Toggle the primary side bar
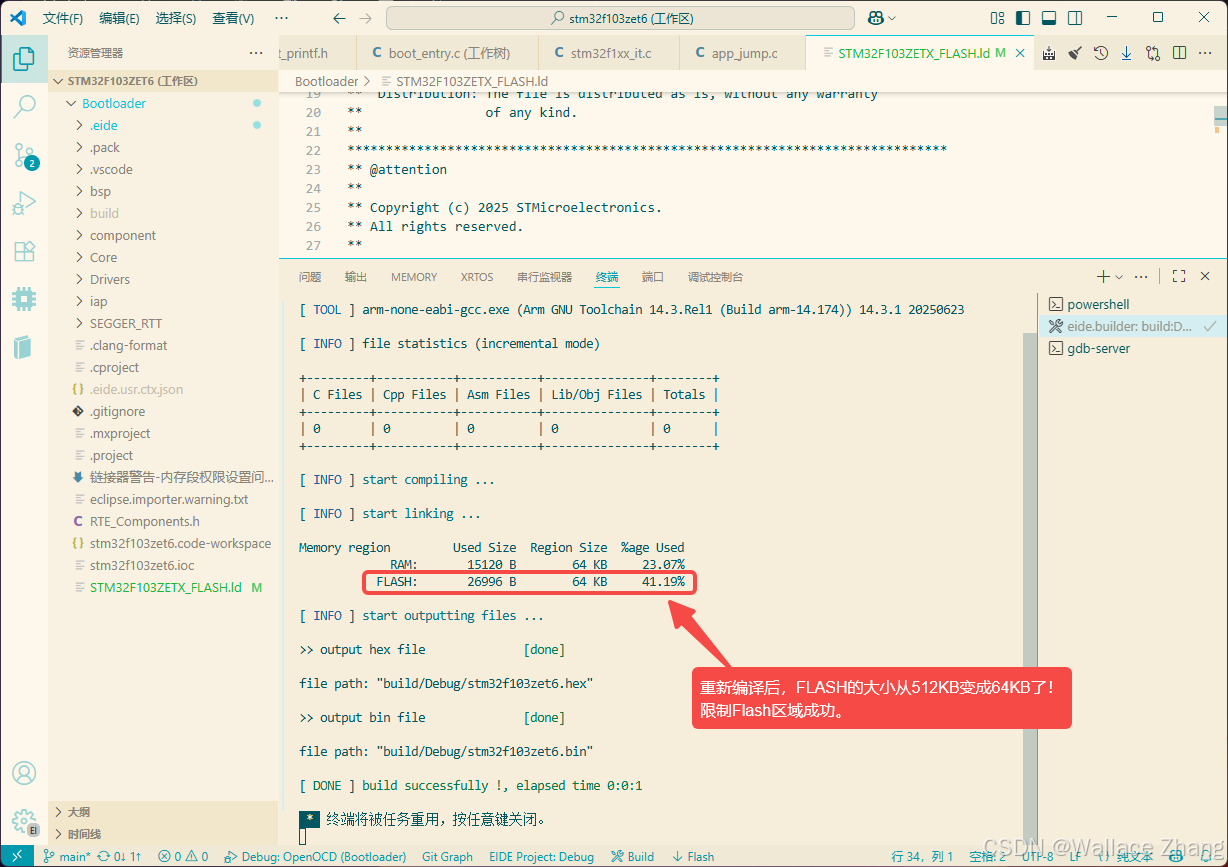The height and width of the screenshot is (867, 1228). 1023,18
